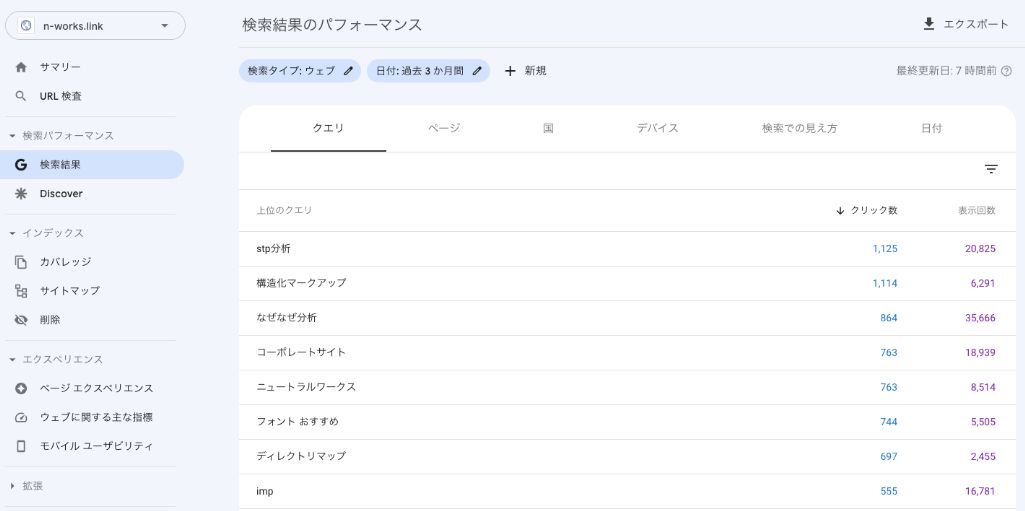Collapse the エクスペリエンス section
This screenshot has width=1025, height=511.
pyautogui.click(x=56, y=359)
